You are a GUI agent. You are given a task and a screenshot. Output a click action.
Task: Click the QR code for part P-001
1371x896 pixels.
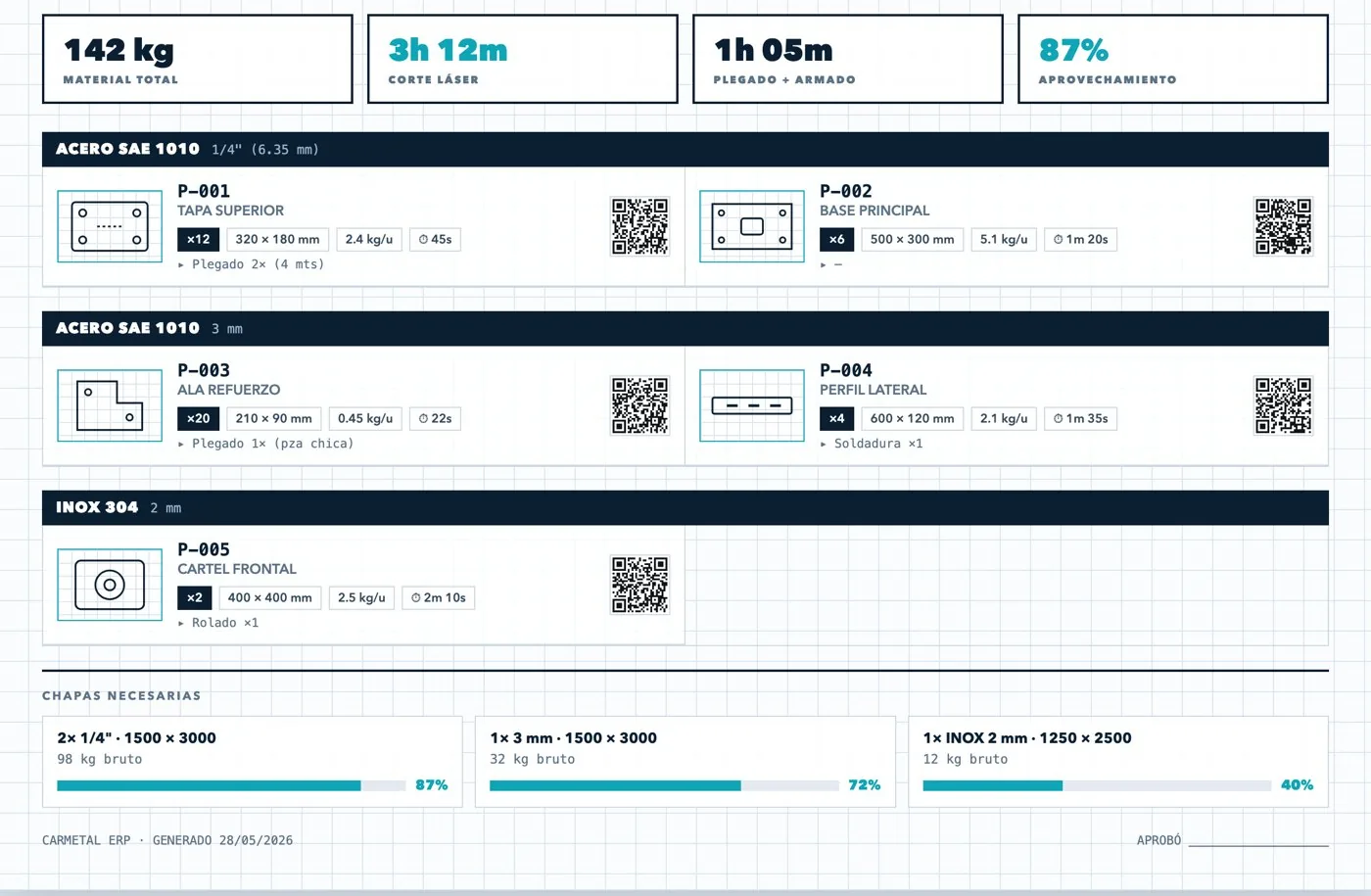tap(639, 226)
